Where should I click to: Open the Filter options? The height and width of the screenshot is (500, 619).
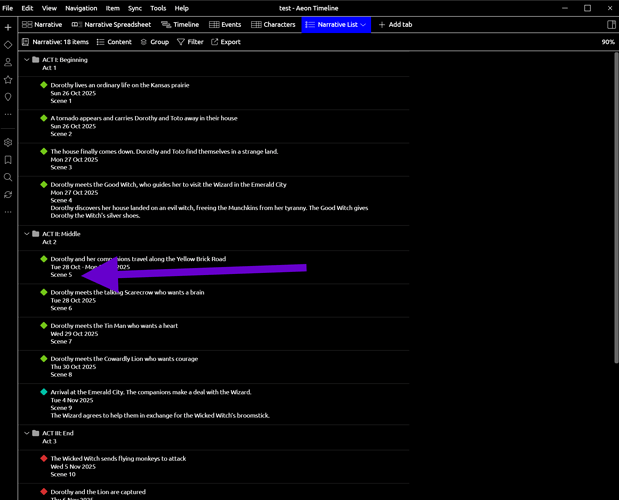[189, 42]
